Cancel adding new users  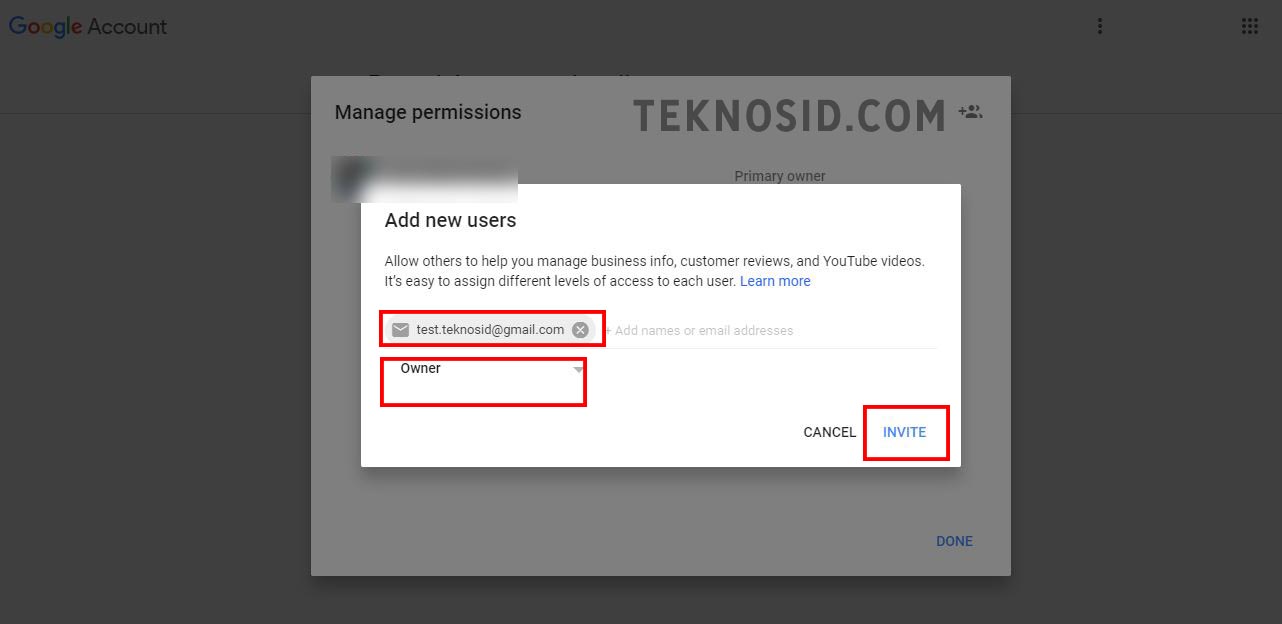point(829,432)
